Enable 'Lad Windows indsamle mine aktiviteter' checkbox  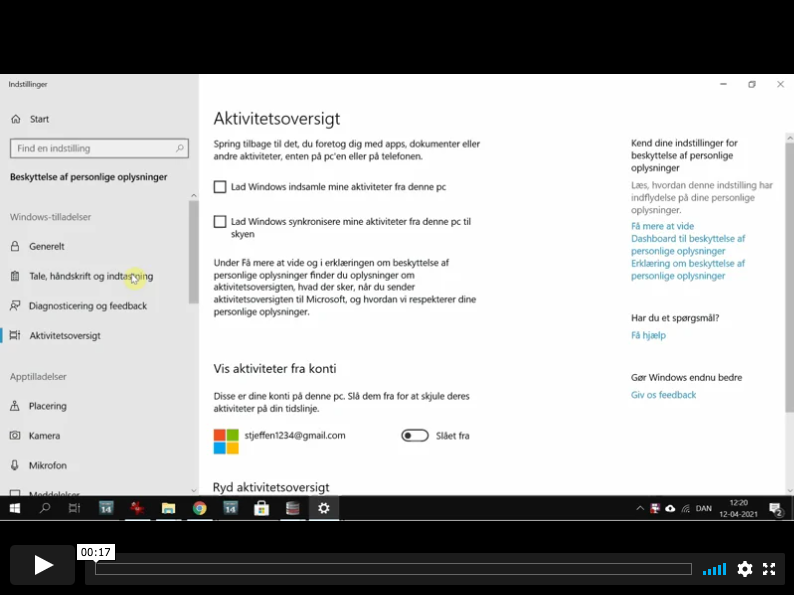pos(220,187)
